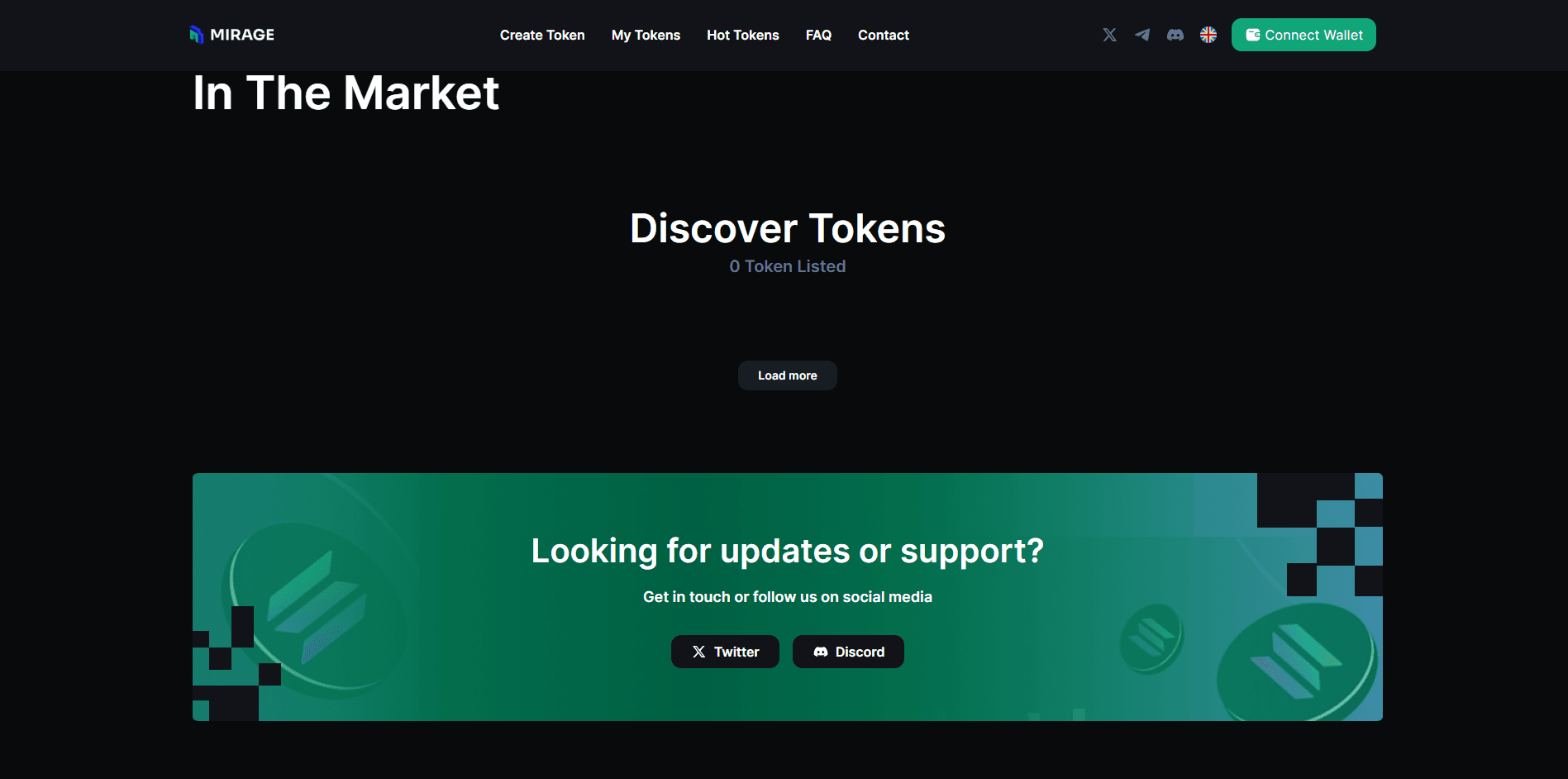This screenshot has width=1568, height=779.
Task: Click the Discord logo inside Discord button
Action: pos(821,652)
